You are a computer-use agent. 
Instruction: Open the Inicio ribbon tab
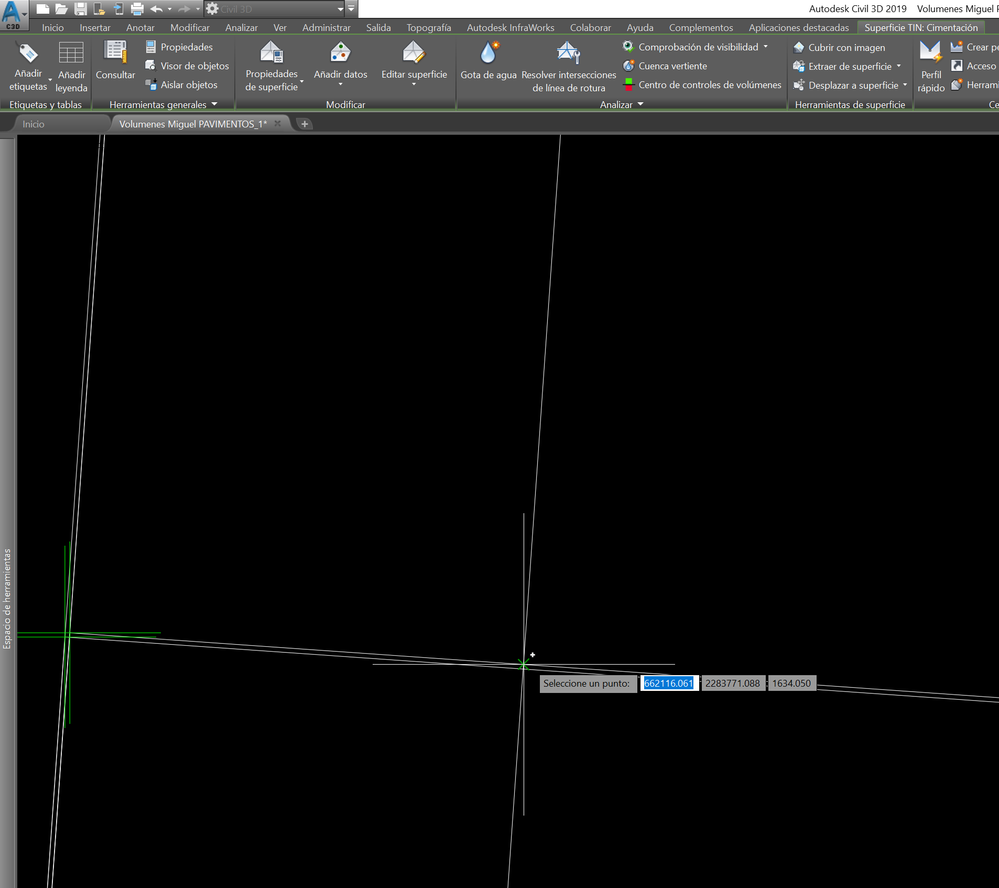[53, 27]
